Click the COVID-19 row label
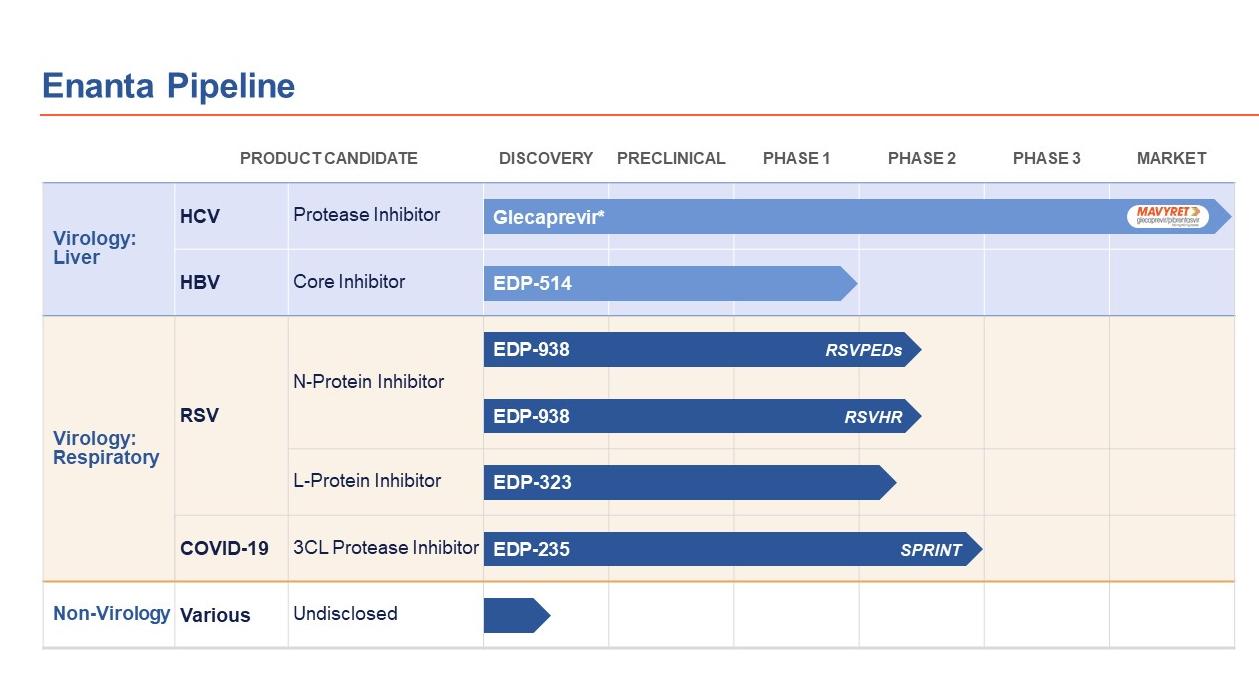1259x677 pixels. (224, 548)
